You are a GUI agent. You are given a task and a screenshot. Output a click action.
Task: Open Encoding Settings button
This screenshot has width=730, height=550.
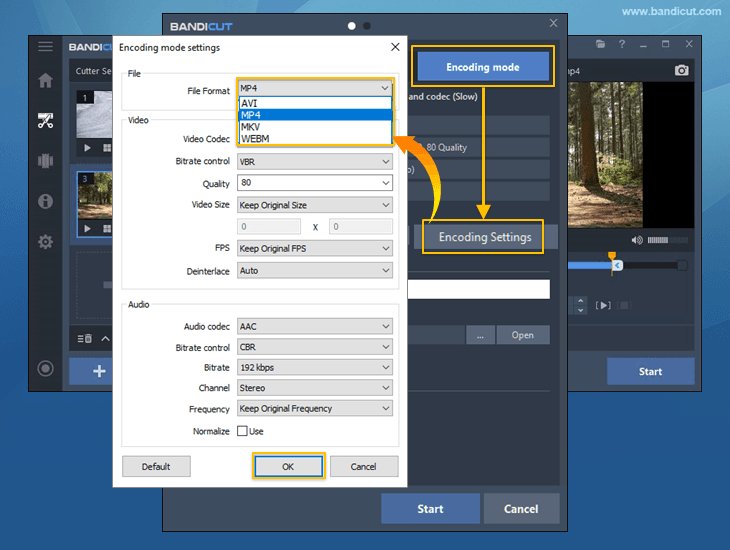click(484, 237)
